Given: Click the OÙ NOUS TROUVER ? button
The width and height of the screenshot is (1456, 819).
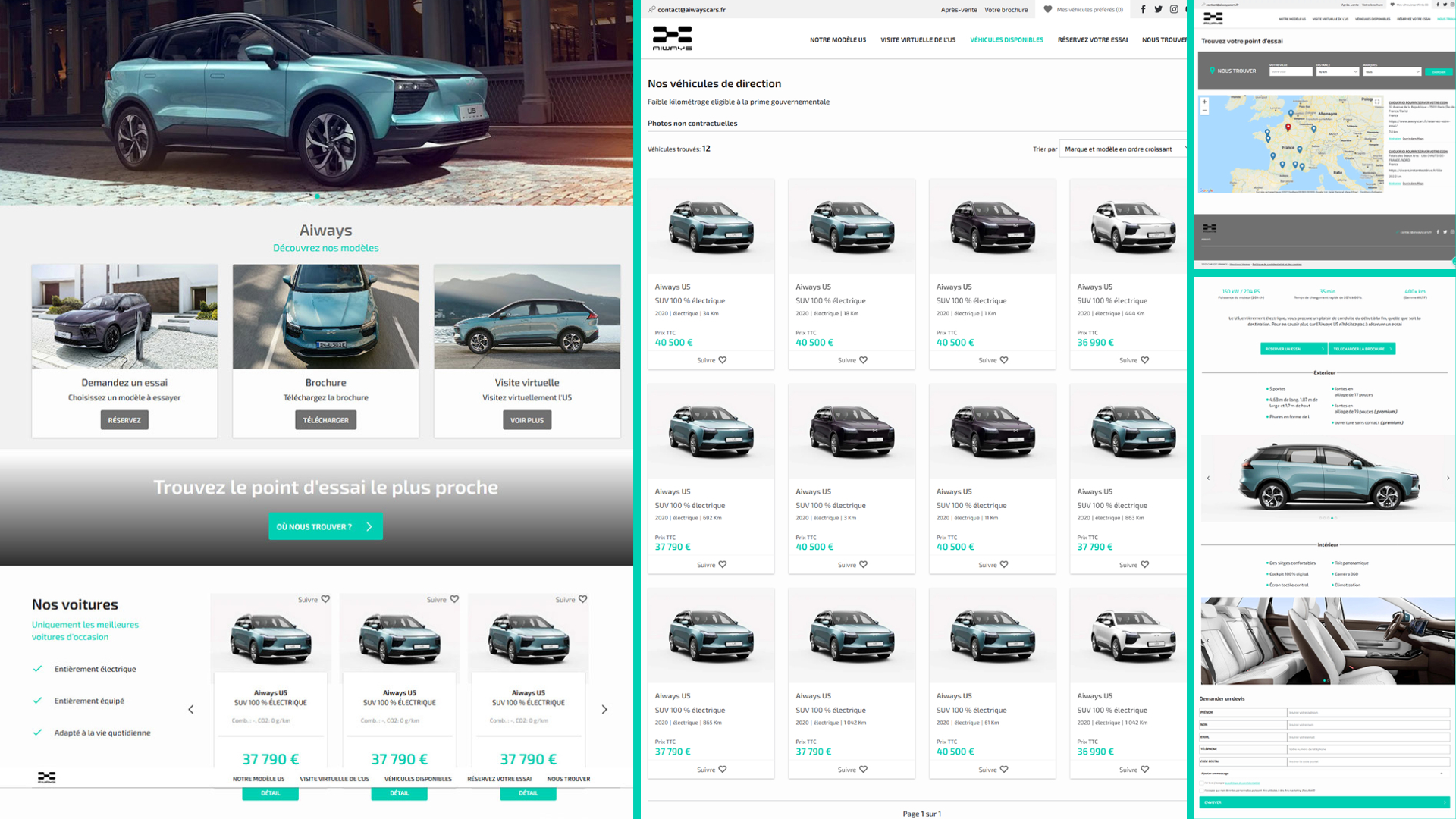Looking at the screenshot, I should [325, 526].
